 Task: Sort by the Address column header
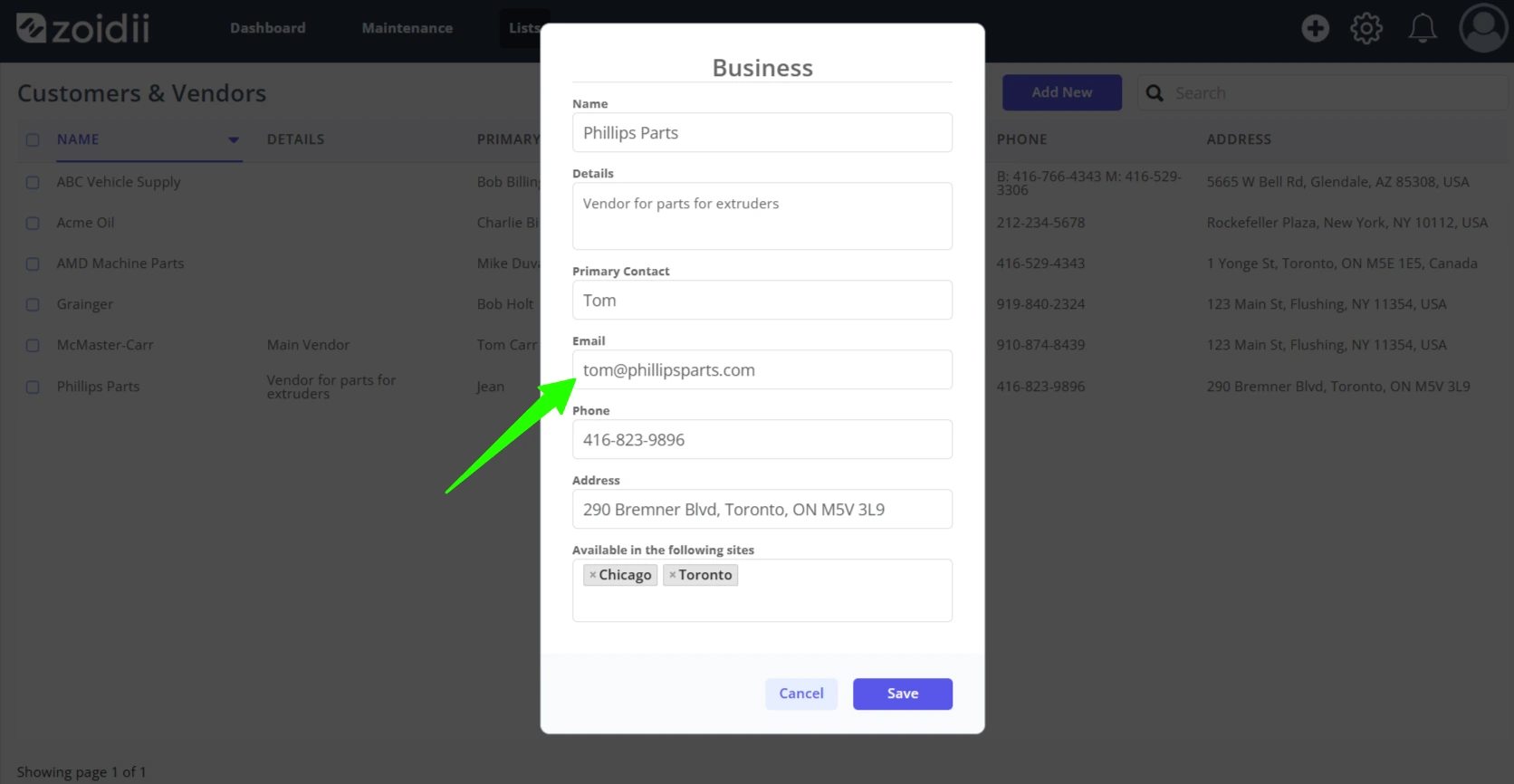pos(1239,139)
